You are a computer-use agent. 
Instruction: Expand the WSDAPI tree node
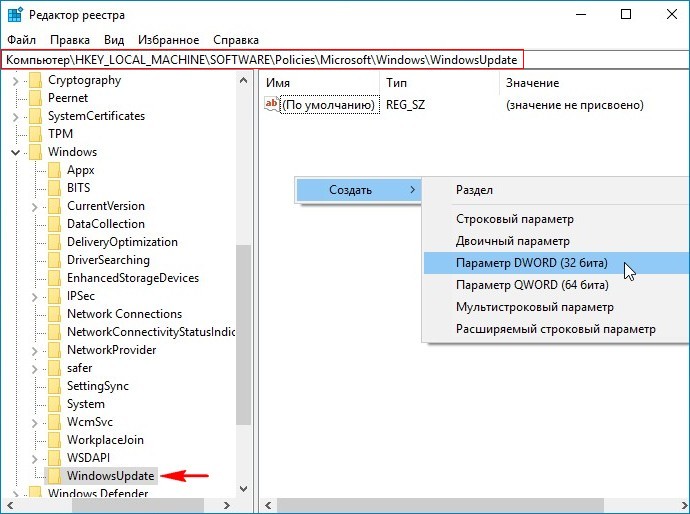coord(35,459)
